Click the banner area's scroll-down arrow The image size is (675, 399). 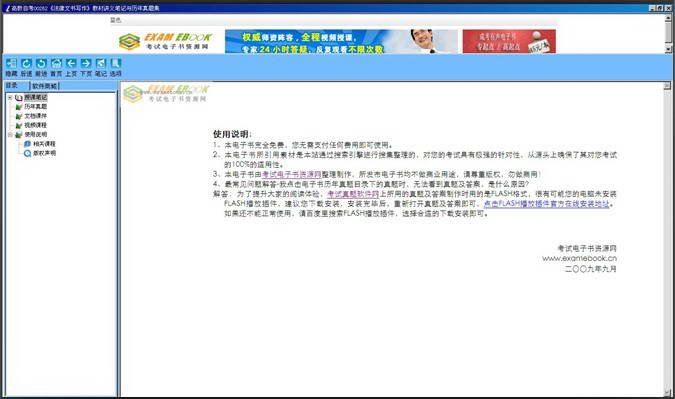[x=669, y=49]
